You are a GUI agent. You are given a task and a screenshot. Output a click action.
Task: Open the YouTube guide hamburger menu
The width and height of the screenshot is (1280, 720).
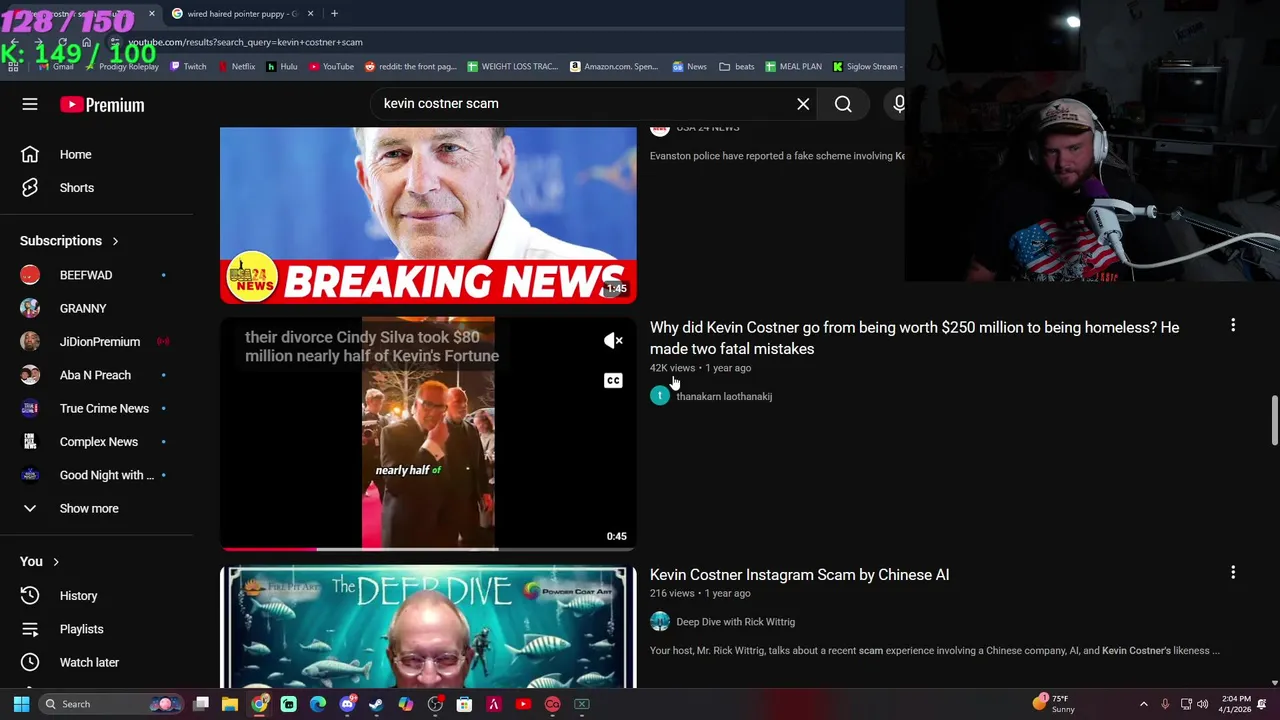[x=30, y=104]
